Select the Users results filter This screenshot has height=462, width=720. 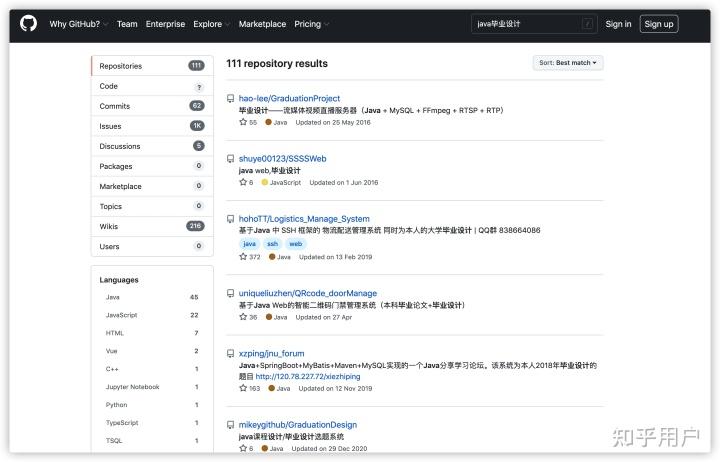152,247
